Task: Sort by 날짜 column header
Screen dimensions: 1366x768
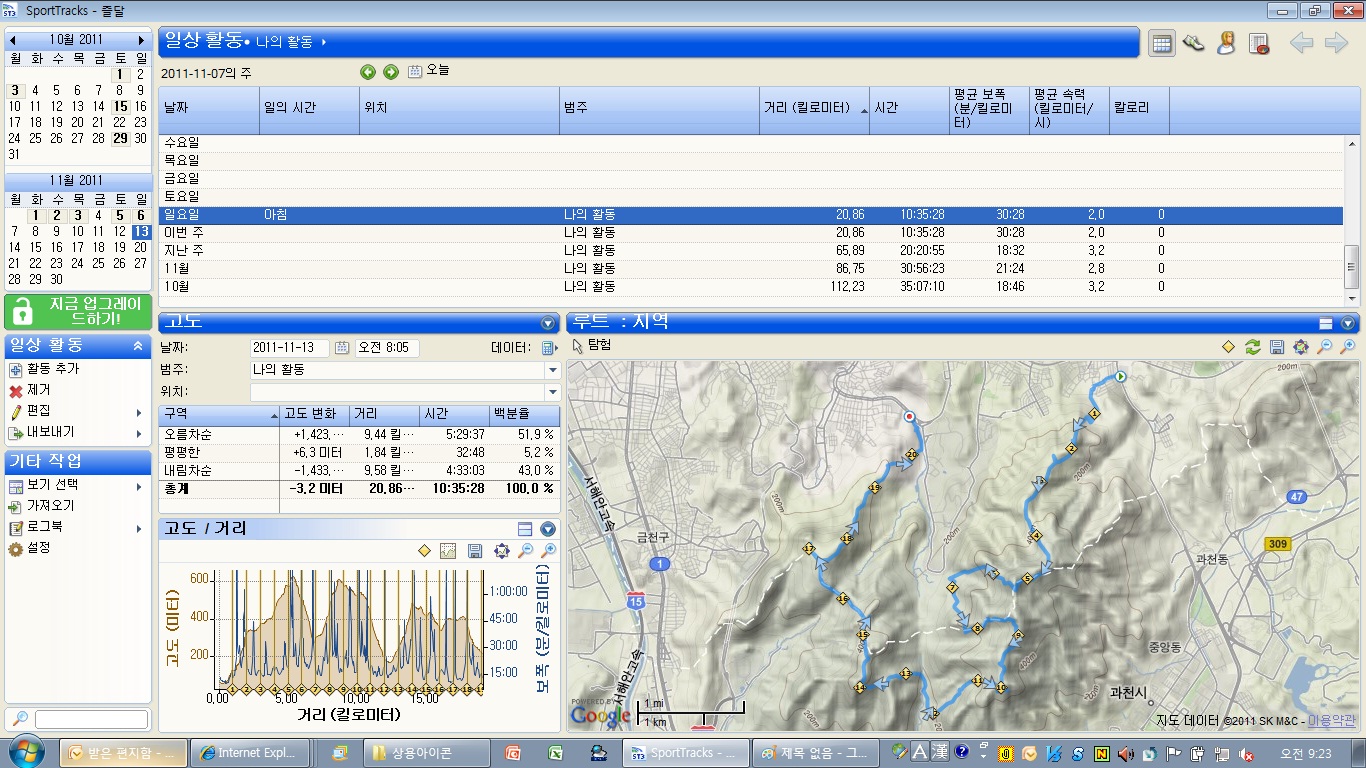Action: 209,110
